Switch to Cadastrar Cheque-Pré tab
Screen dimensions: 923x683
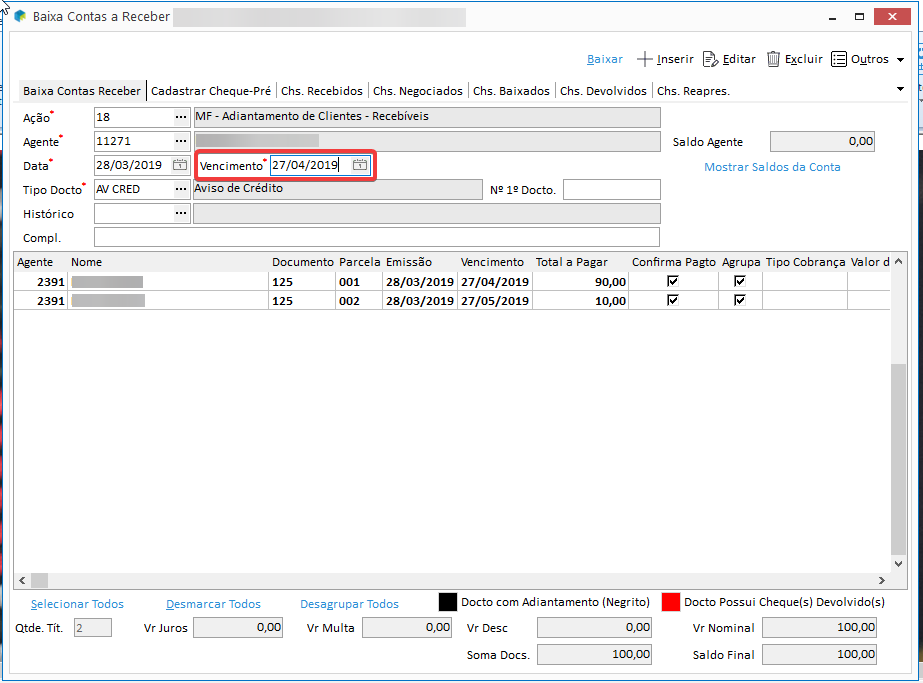(x=211, y=91)
